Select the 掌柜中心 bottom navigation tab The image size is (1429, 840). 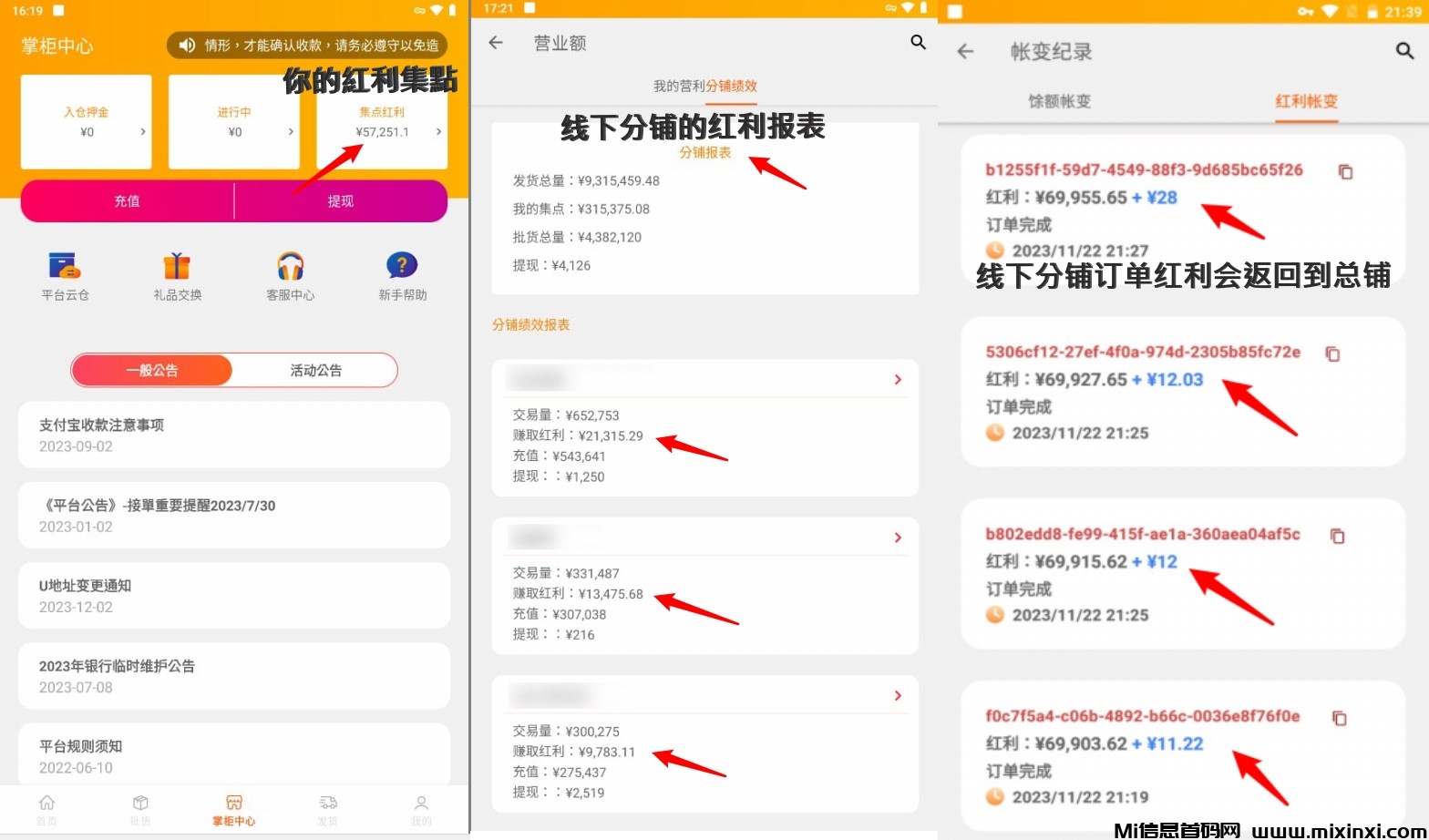234,809
